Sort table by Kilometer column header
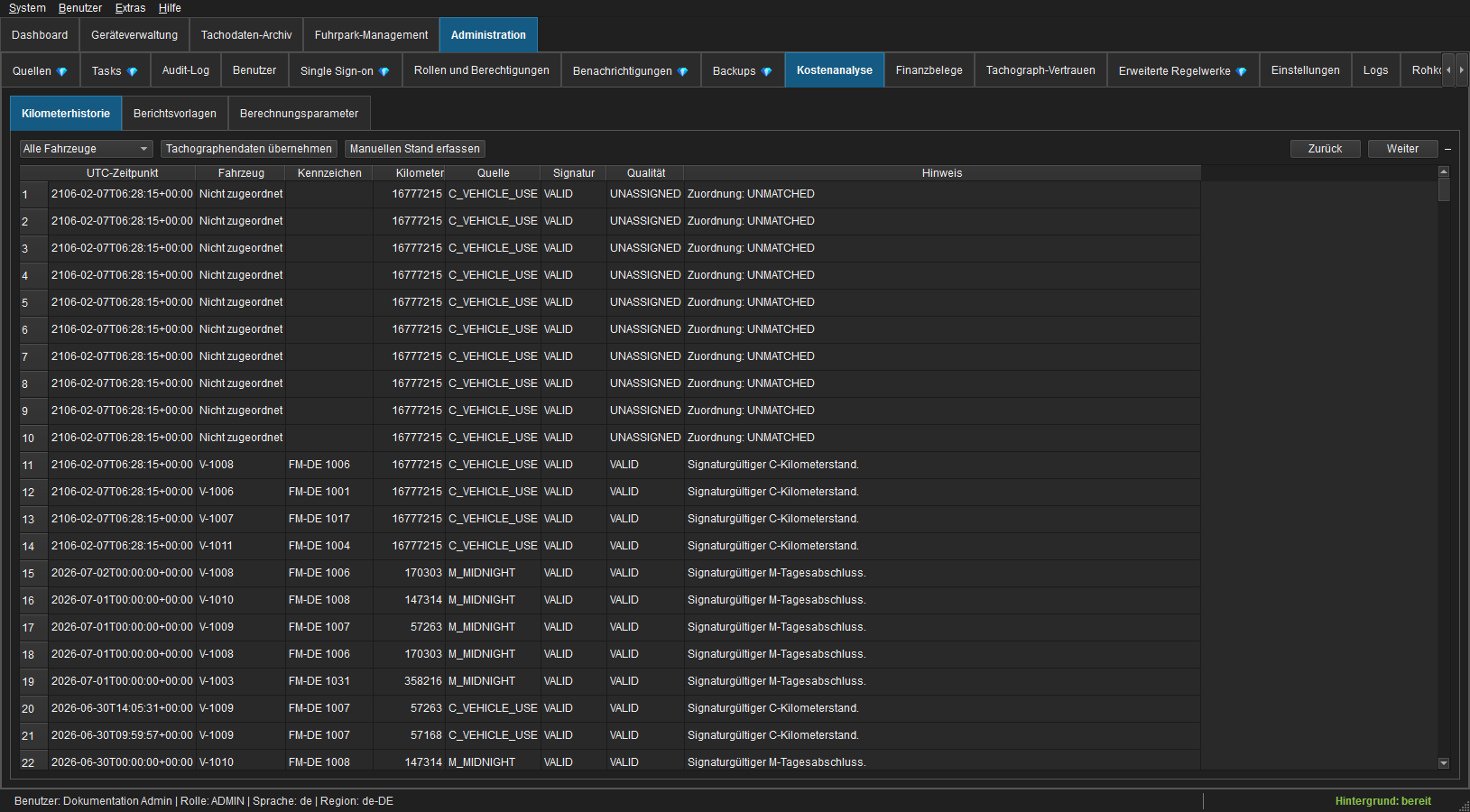The image size is (1470, 812). click(420, 173)
